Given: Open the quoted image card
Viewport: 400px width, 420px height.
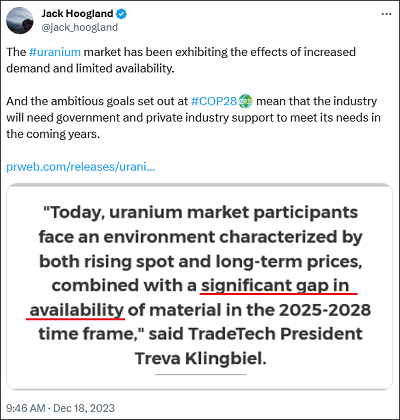Looking at the screenshot, I should [x=200, y=287].
